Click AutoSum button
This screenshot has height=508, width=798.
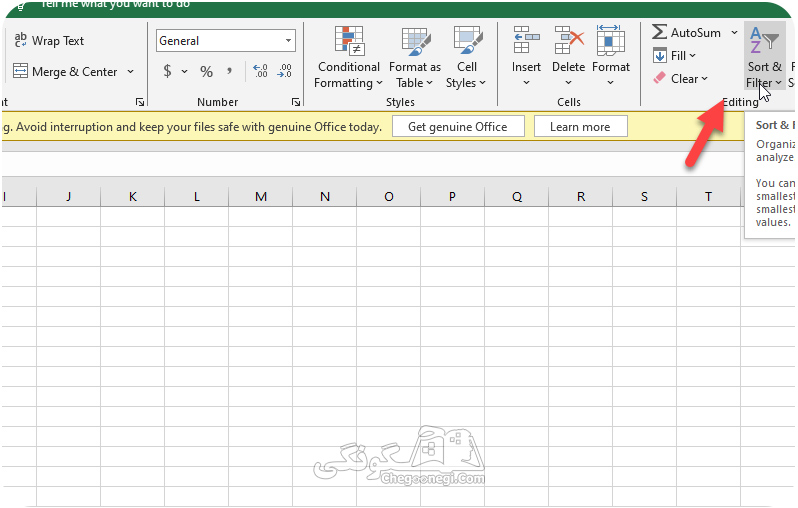pos(686,33)
